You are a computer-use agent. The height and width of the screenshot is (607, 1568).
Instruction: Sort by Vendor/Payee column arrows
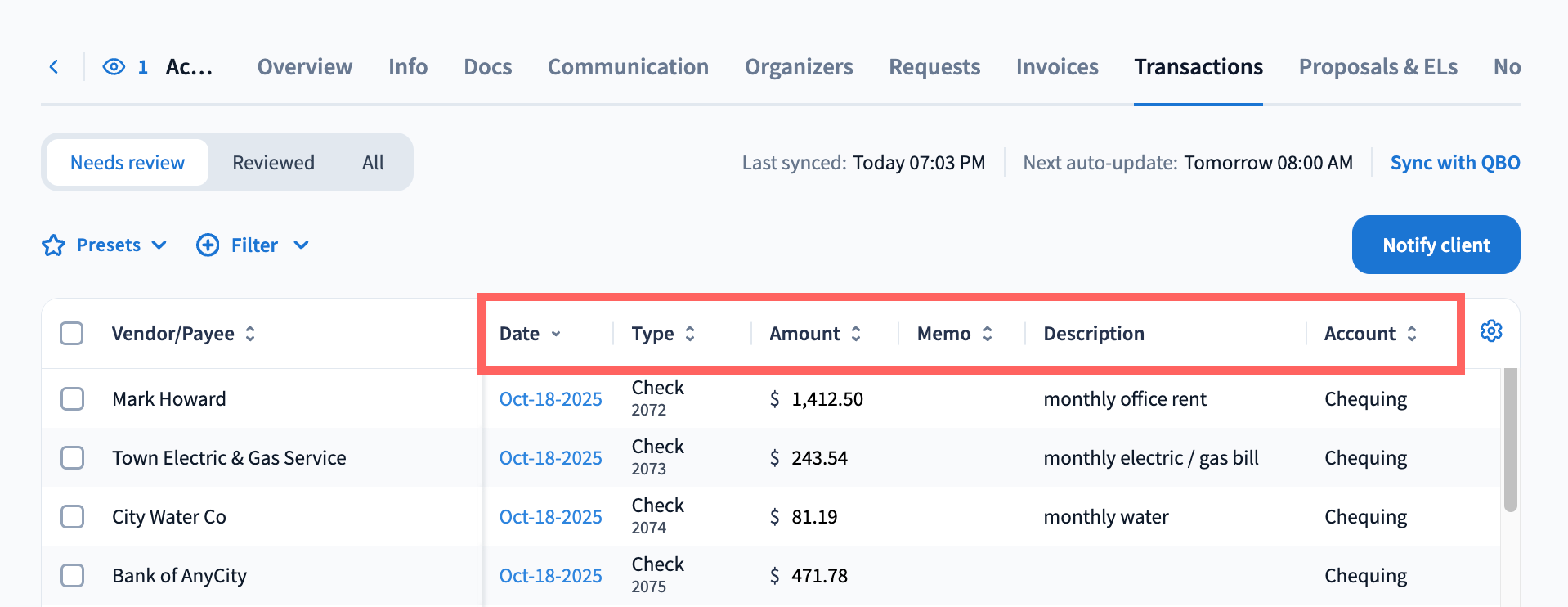tap(250, 334)
